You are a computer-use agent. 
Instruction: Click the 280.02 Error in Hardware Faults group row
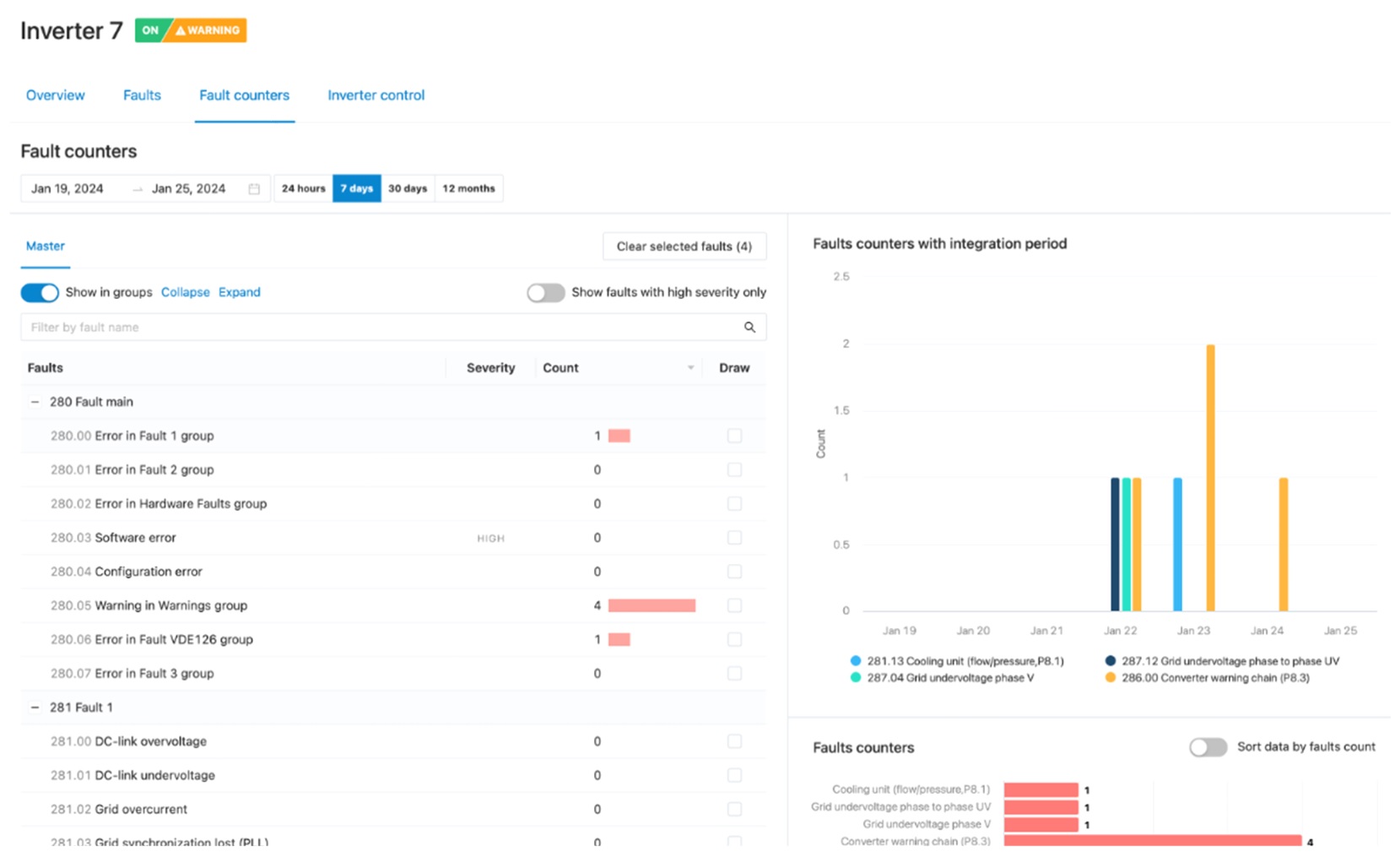[393, 504]
